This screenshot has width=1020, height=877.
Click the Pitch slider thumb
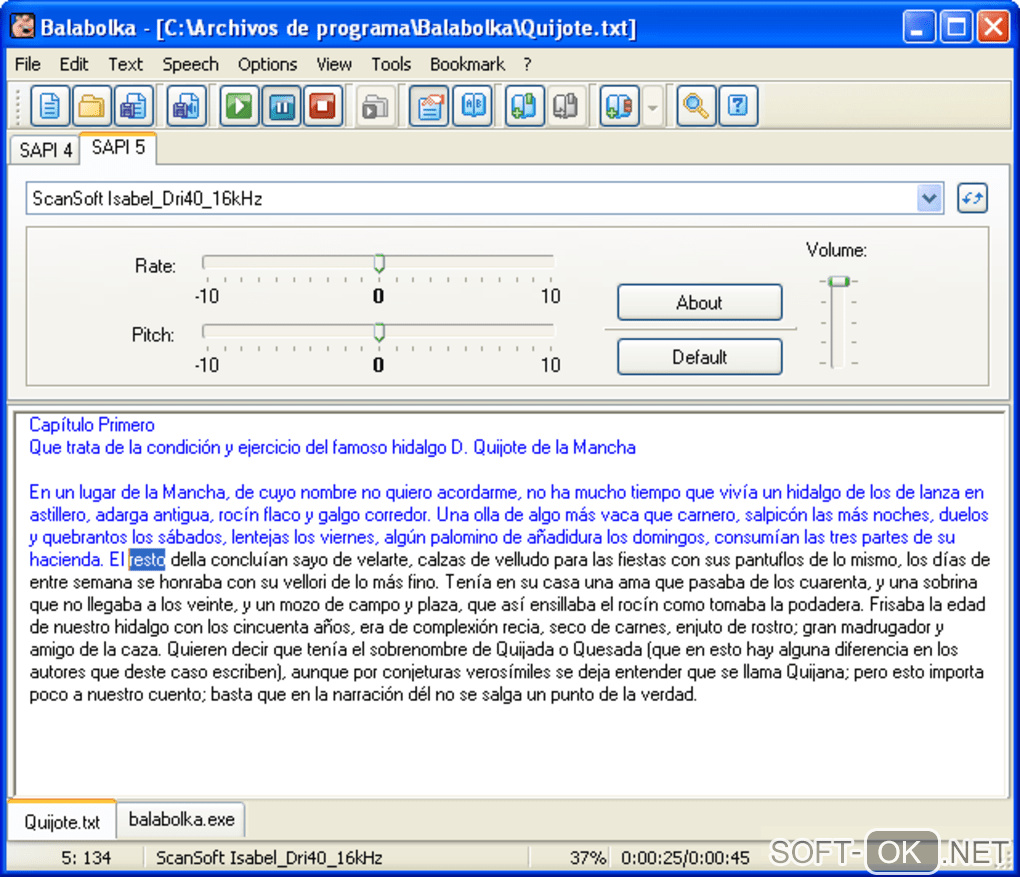(x=379, y=332)
